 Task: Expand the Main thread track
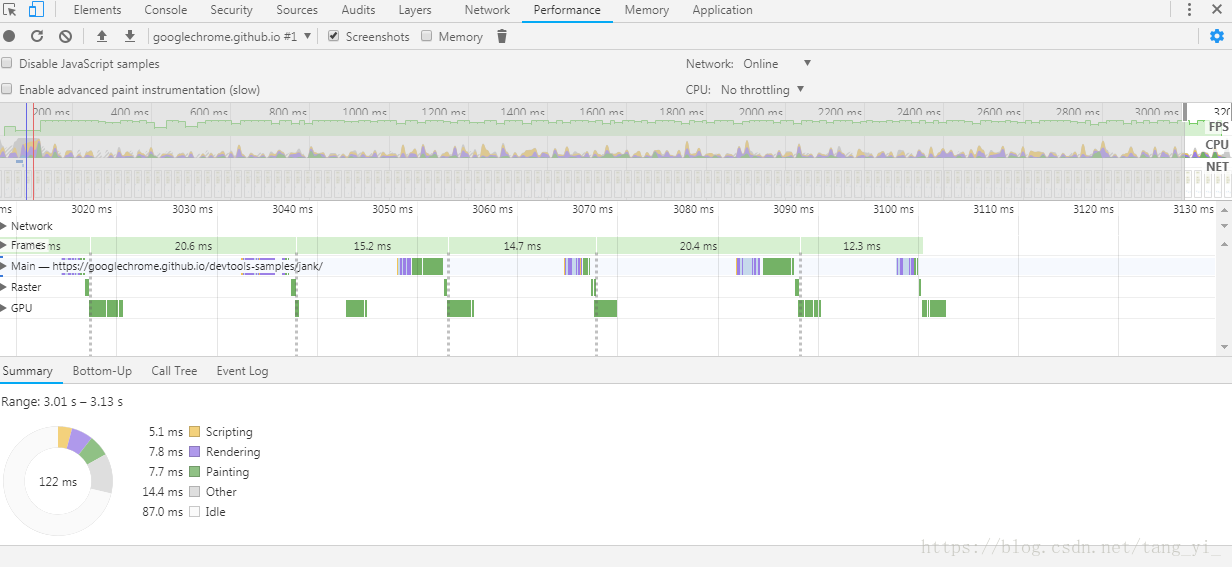click(4, 266)
